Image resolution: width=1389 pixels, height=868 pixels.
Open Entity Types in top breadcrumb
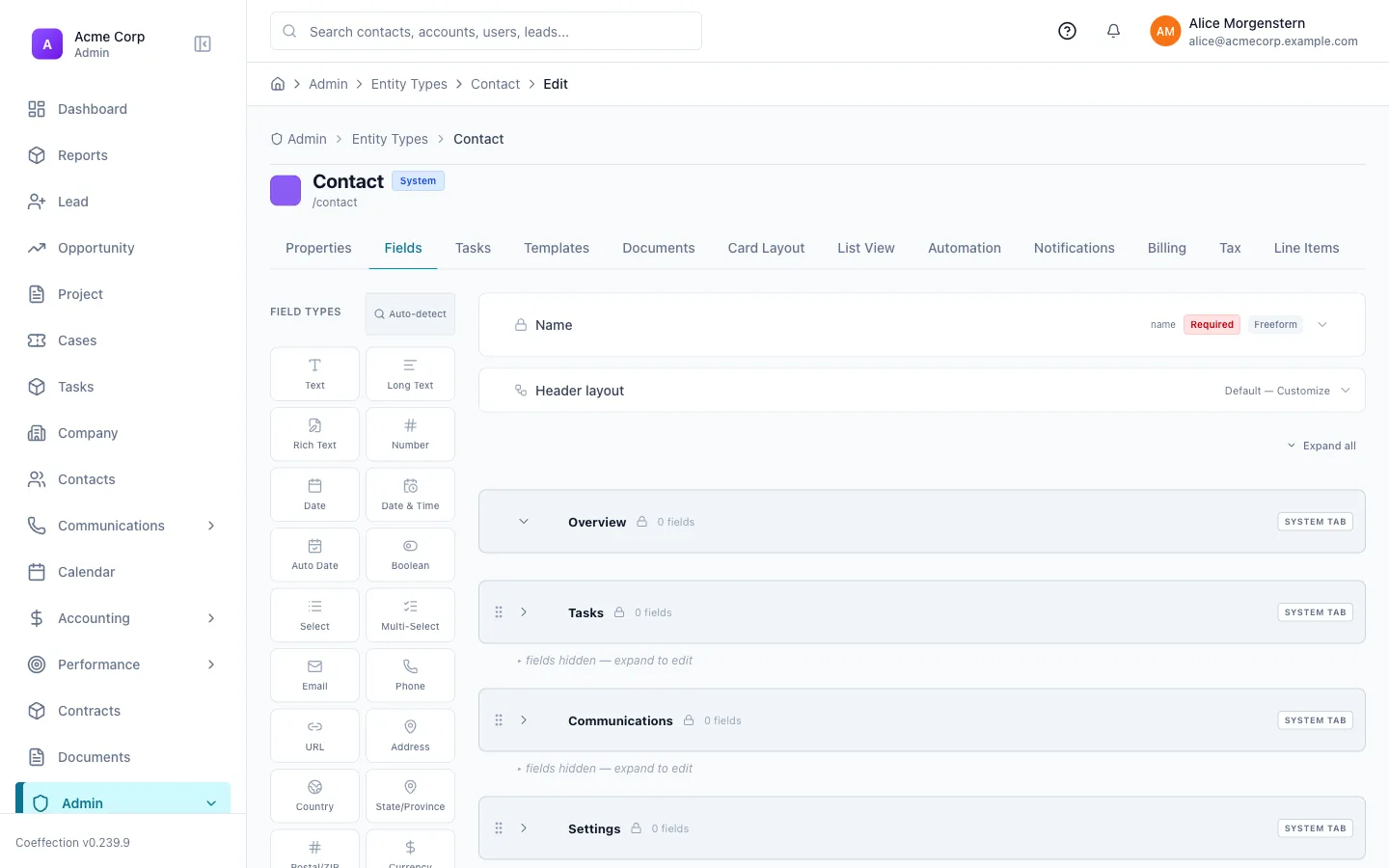point(409,84)
